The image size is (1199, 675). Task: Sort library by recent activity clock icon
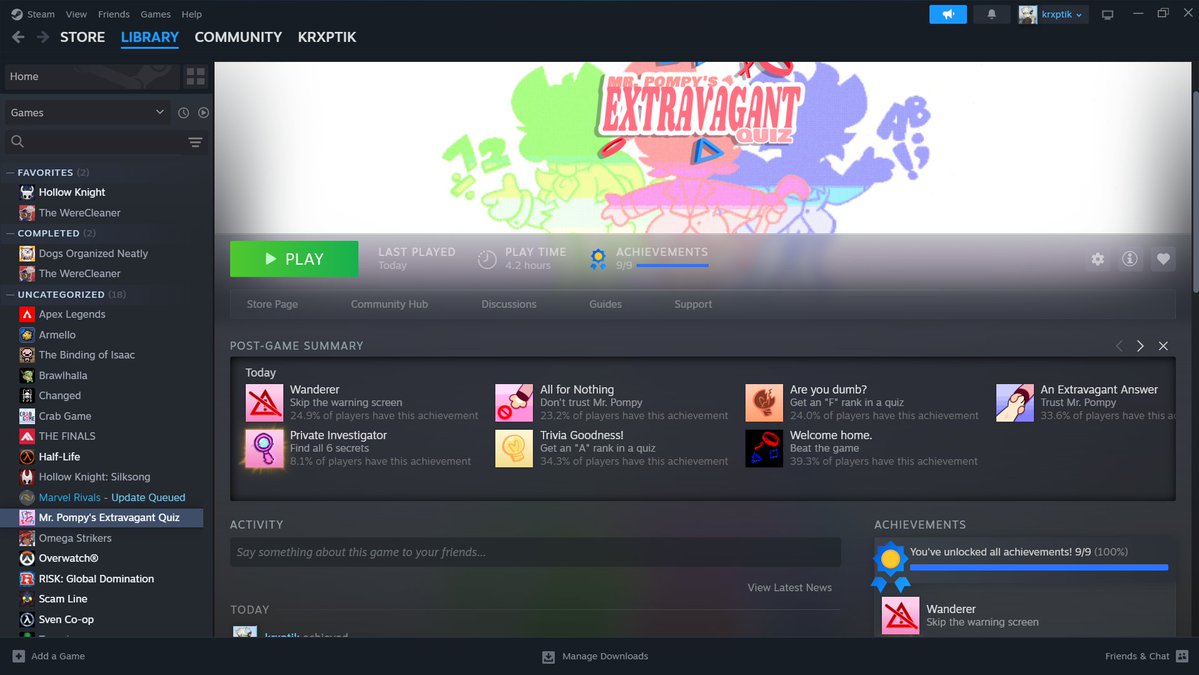click(x=184, y=112)
